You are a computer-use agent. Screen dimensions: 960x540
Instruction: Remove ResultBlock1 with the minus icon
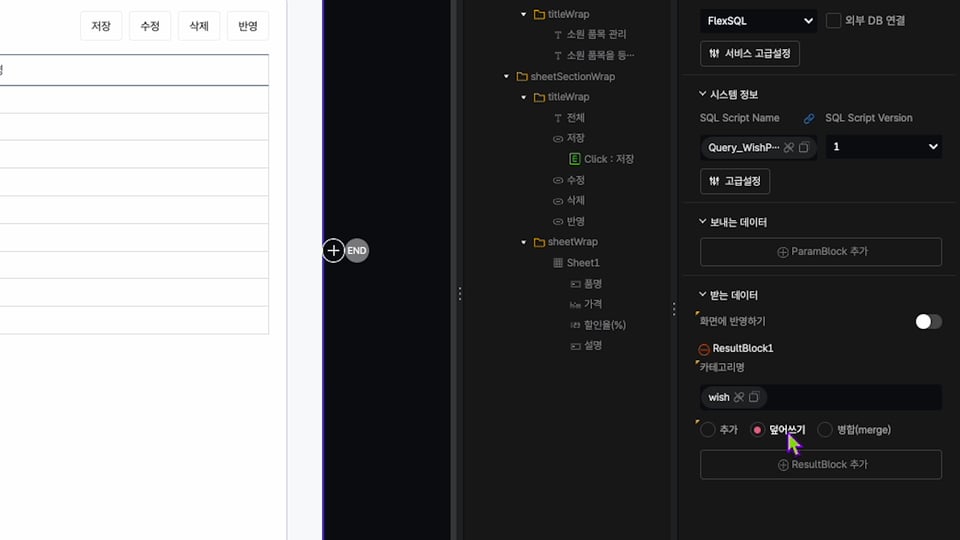704,349
